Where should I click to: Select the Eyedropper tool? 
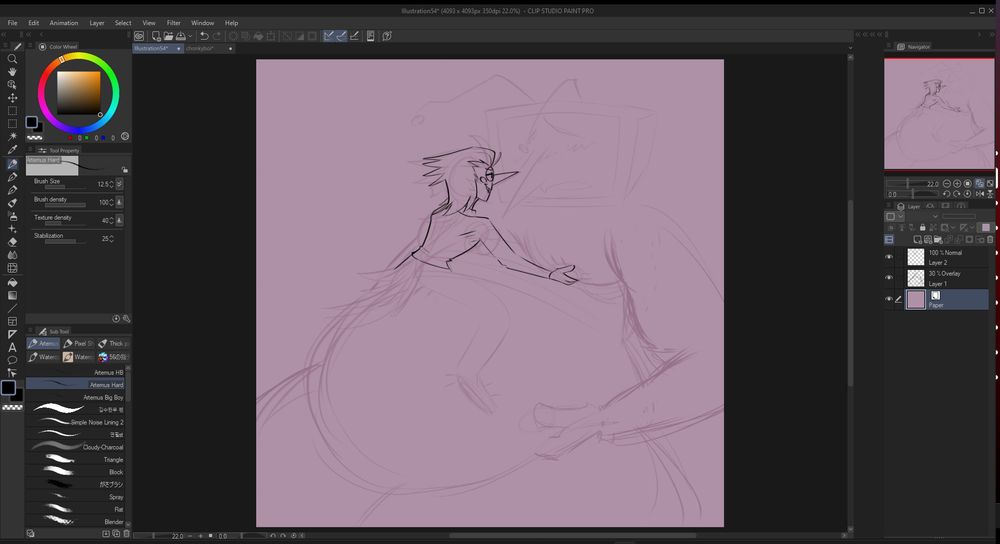[x=12, y=149]
